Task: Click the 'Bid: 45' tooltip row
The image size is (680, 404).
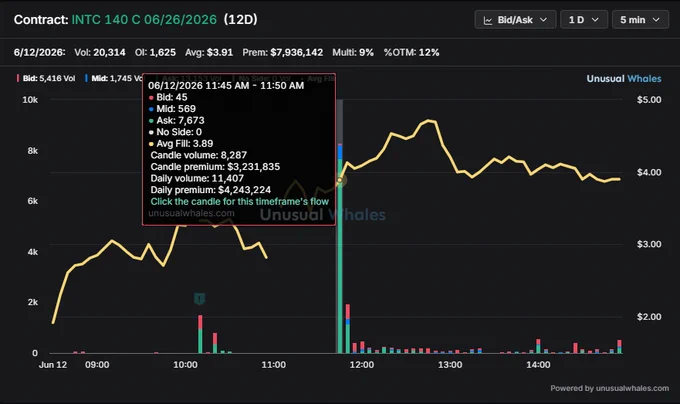Action: pos(168,97)
